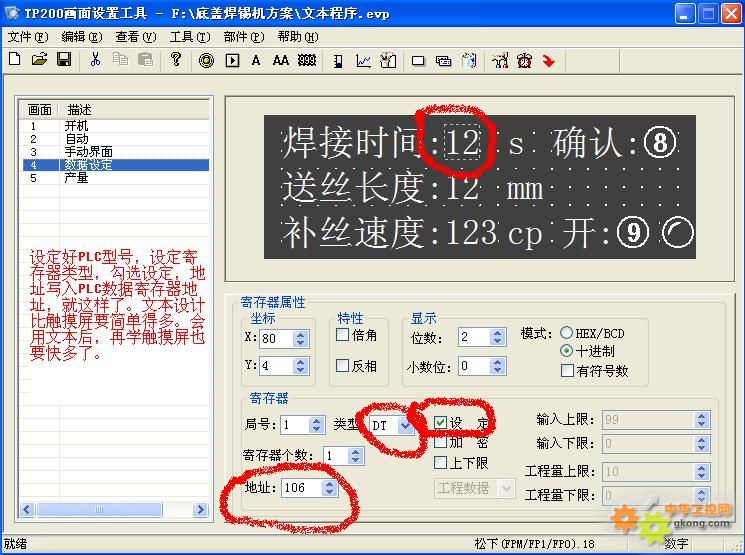The width and height of the screenshot is (745, 555).
Task: Open PLC settings tools icon
Action: [x=500, y=60]
